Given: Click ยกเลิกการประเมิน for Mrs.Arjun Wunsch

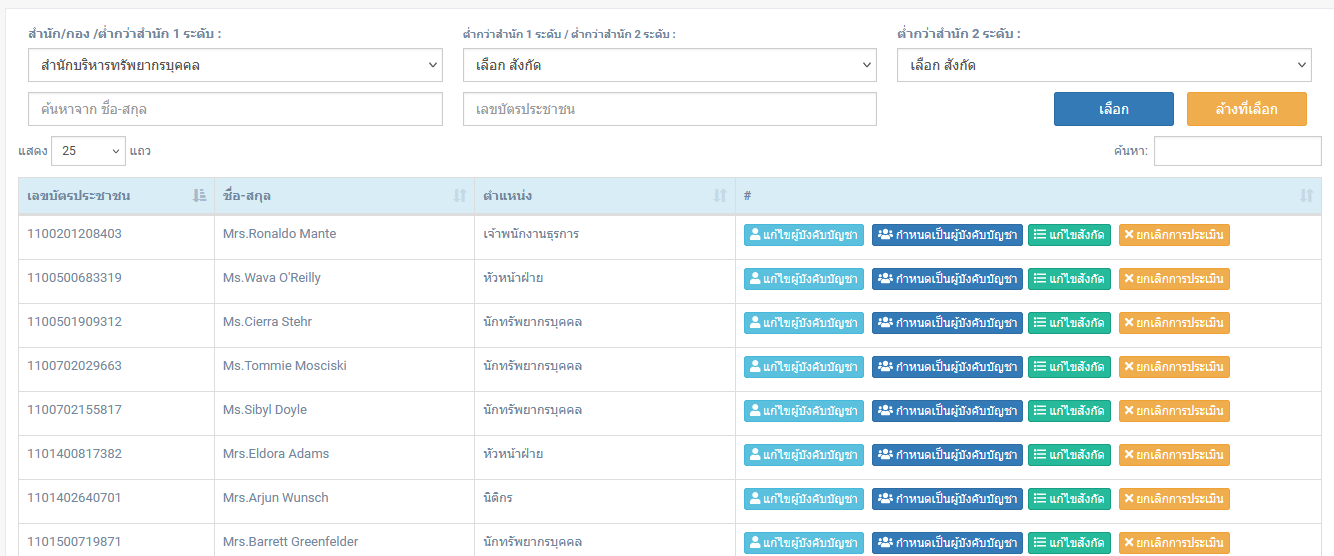Looking at the screenshot, I should [1174, 499].
